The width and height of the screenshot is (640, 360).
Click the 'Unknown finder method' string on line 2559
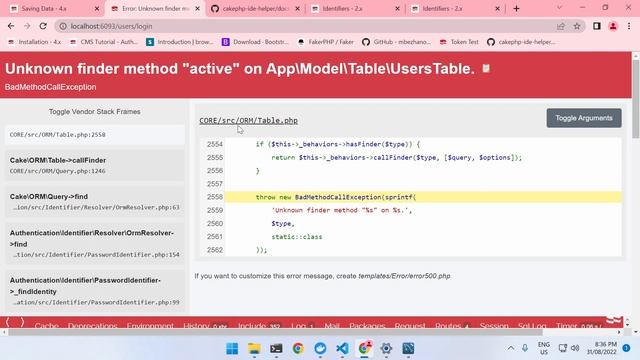pyautogui.click(x=342, y=210)
